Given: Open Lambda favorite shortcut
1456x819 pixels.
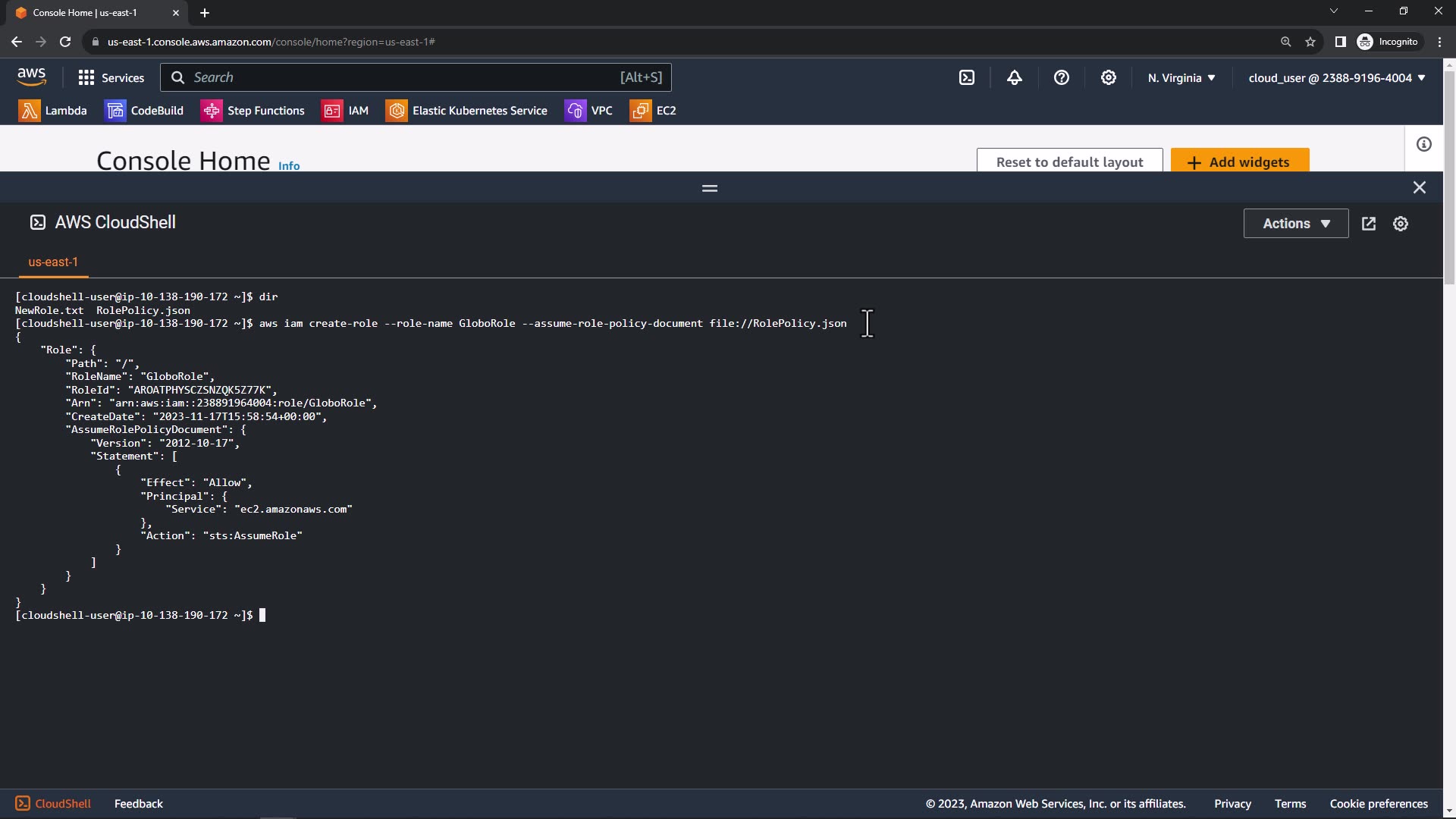Looking at the screenshot, I should point(53,111).
